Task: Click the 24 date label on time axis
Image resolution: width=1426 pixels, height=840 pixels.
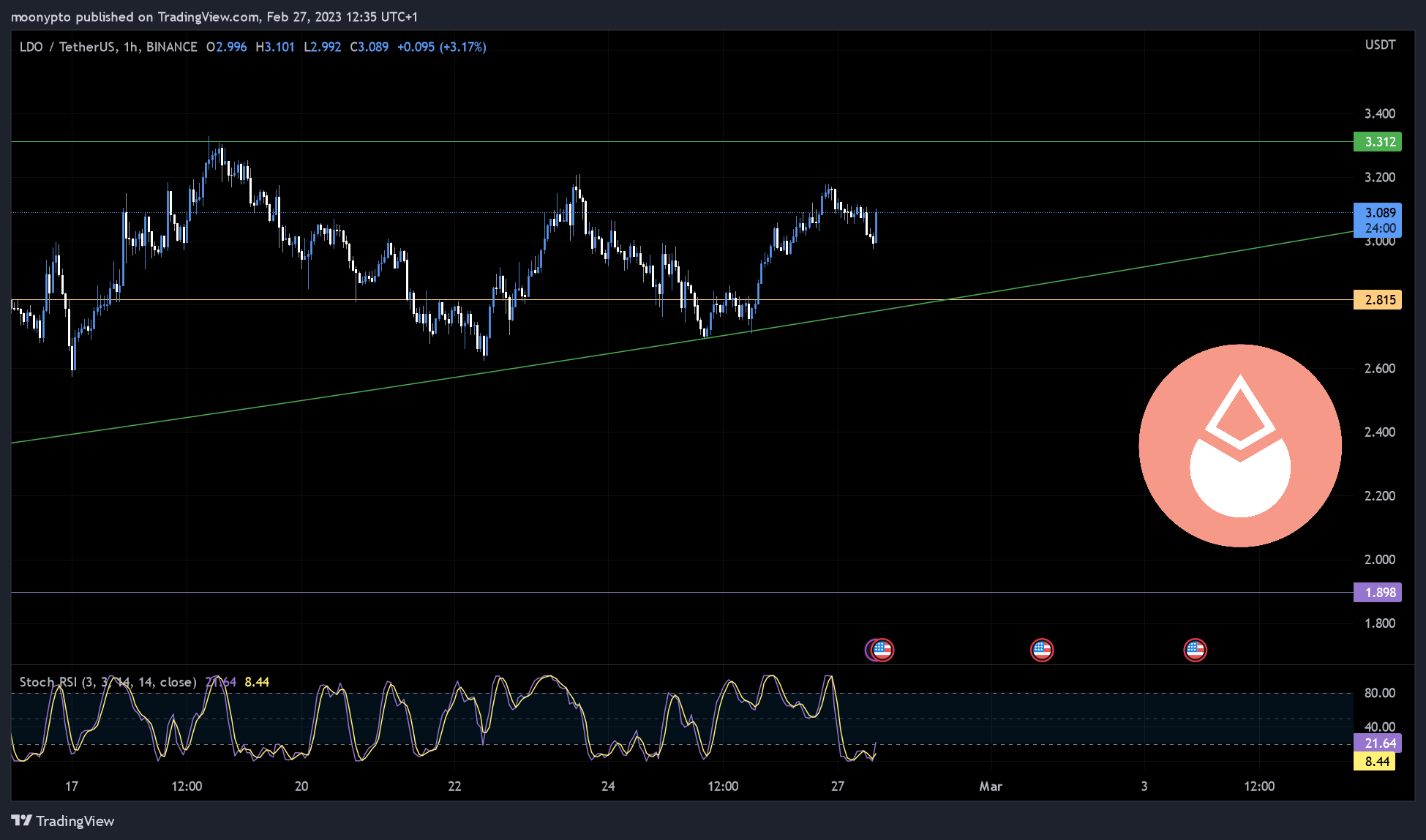Action: click(608, 786)
